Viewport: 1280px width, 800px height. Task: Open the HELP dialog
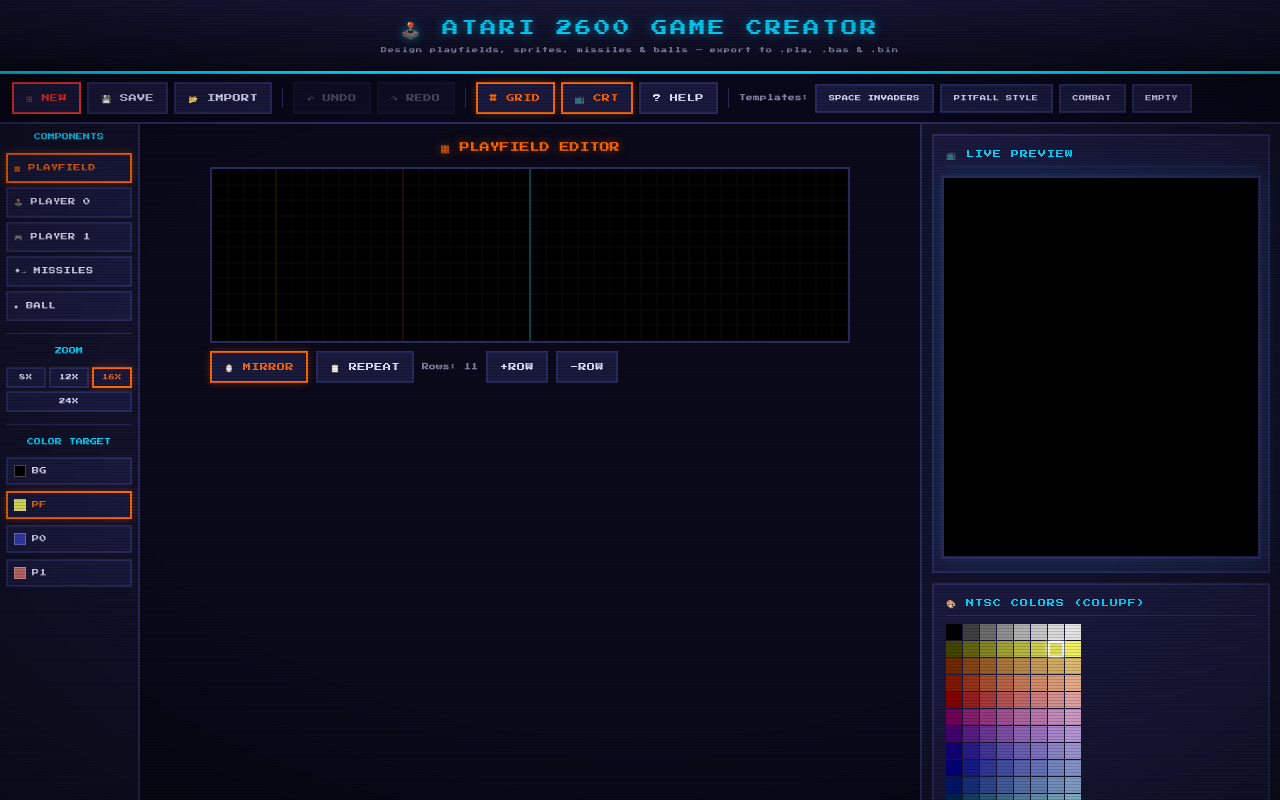coord(678,98)
